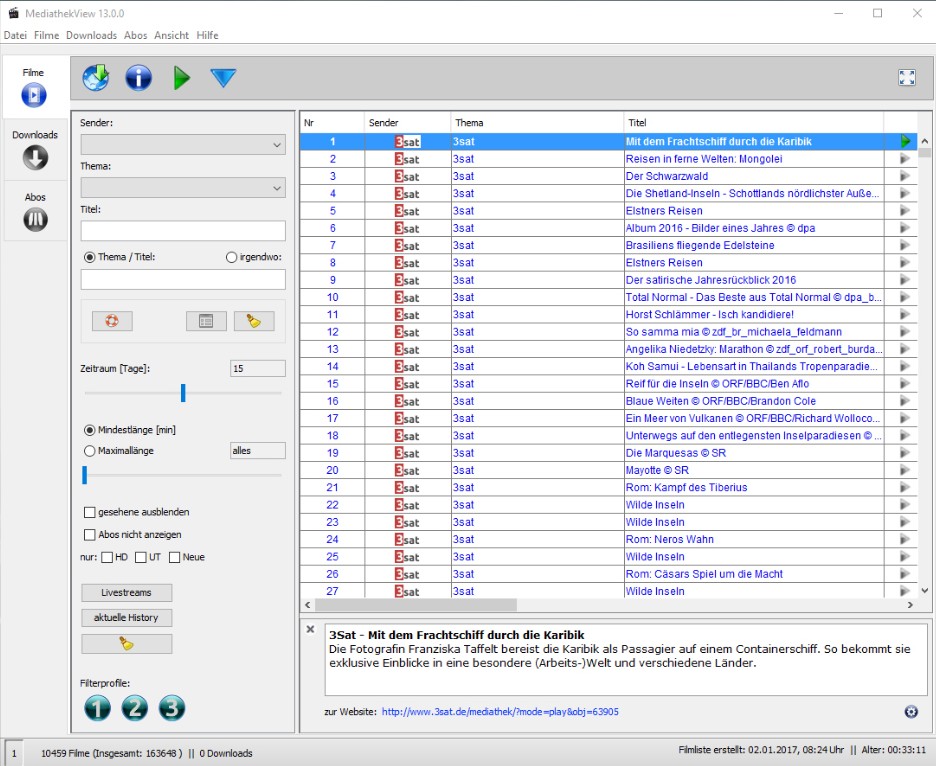Enable 'gesehene ausblenden' checkbox
The image size is (936, 766).
click(x=90, y=512)
